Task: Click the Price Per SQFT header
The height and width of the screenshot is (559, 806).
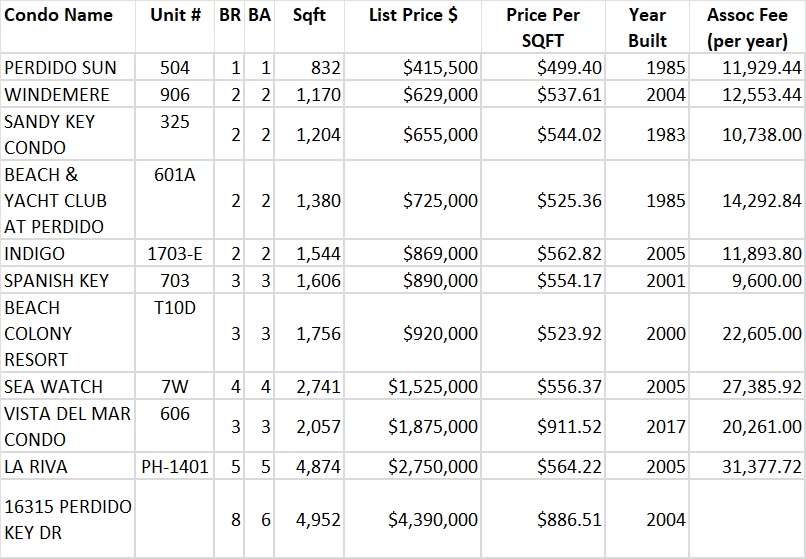Action: tap(543, 28)
